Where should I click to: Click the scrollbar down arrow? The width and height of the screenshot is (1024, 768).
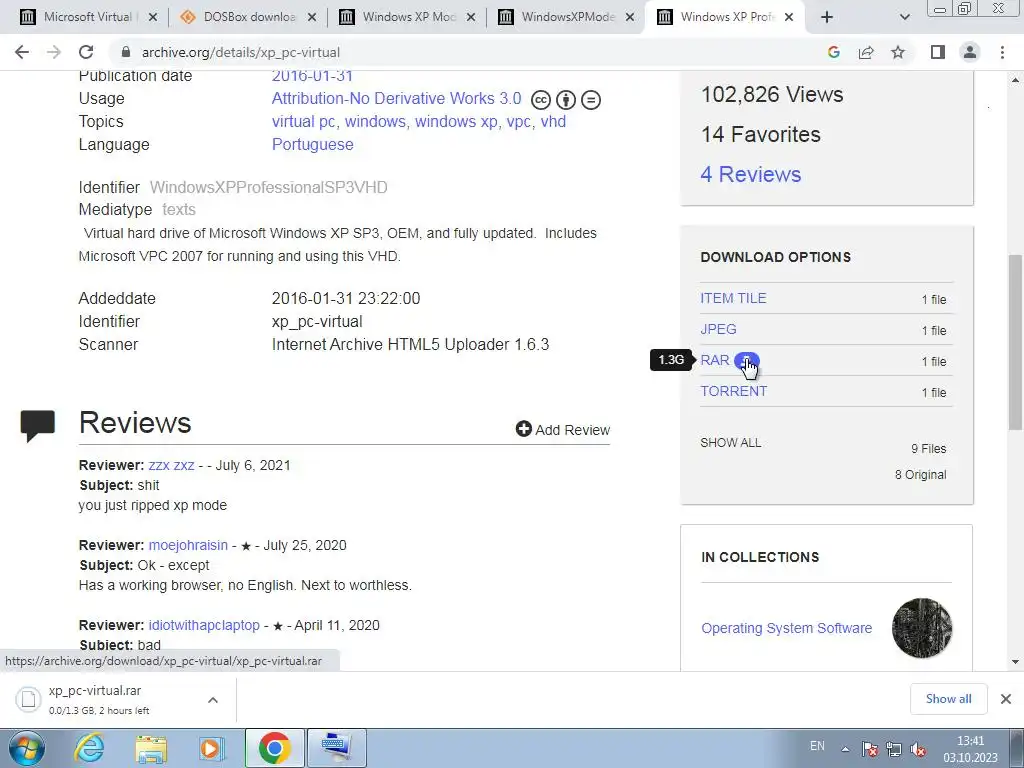(x=1015, y=662)
